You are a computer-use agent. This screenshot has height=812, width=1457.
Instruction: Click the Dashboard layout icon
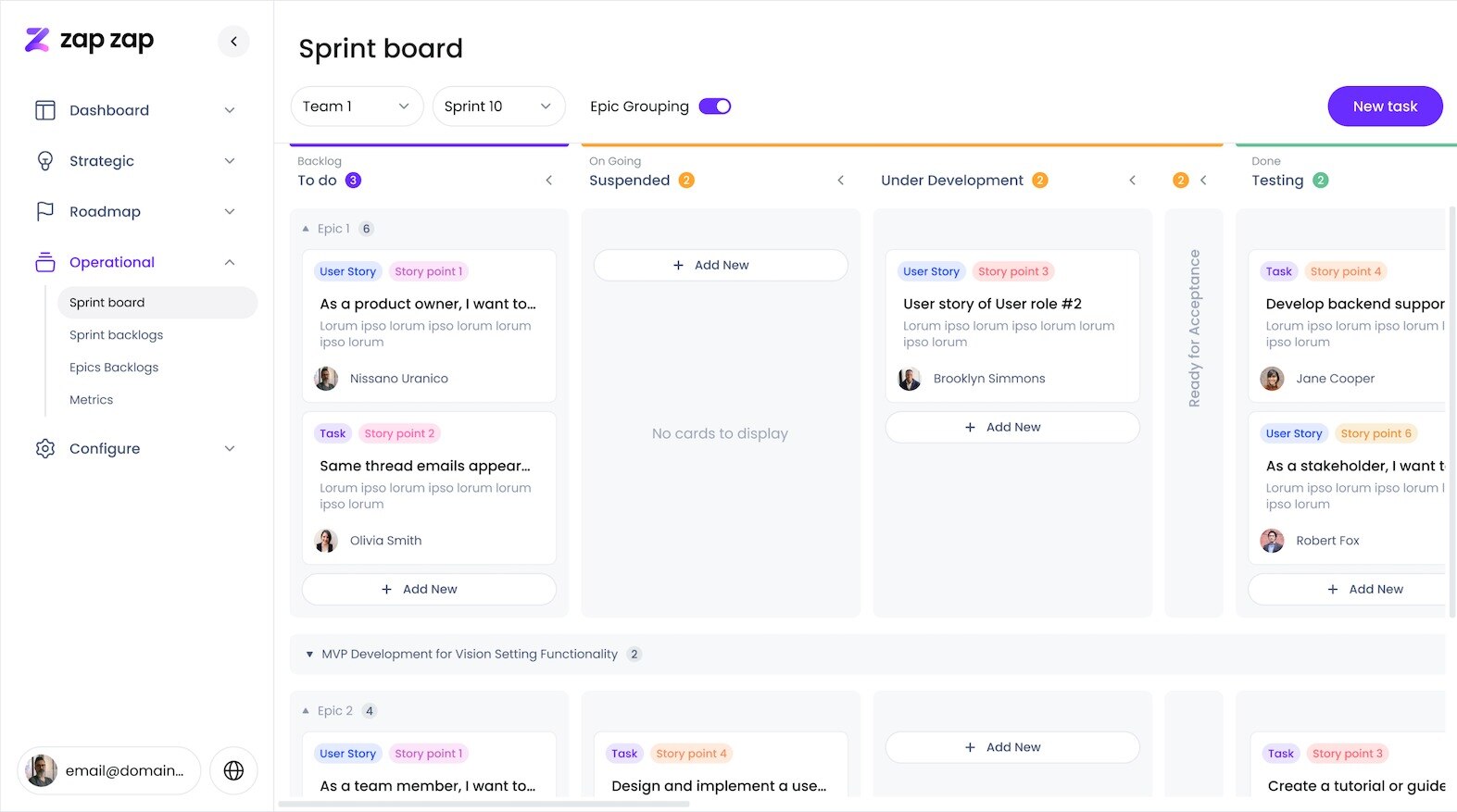[45, 110]
